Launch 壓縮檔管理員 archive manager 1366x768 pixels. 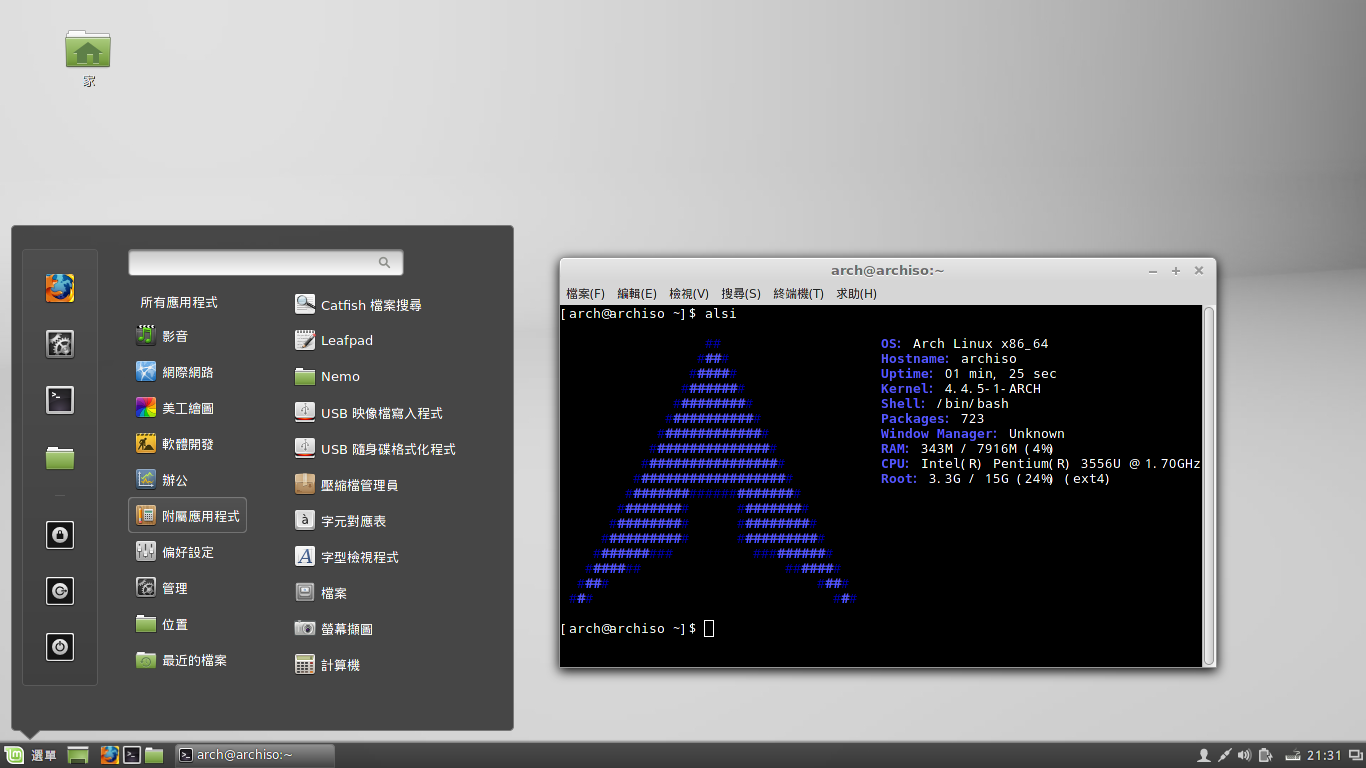click(x=347, y=485)
